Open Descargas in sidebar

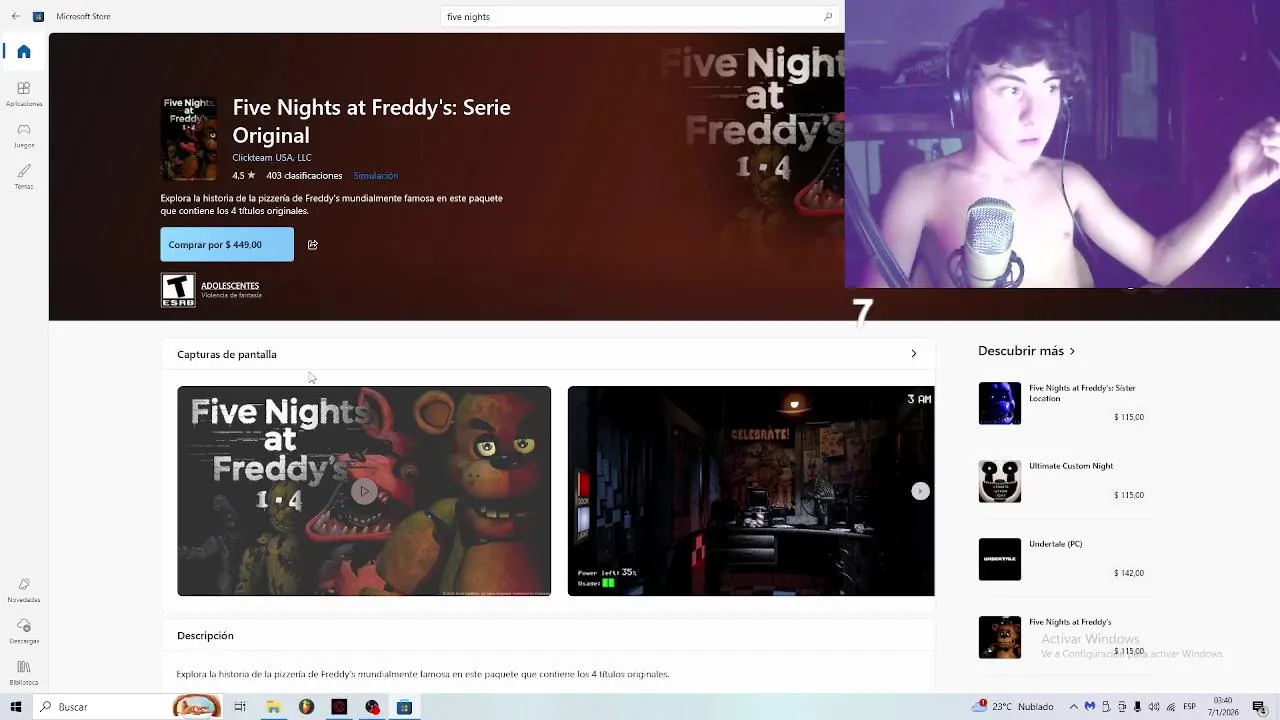pos(24,631)
